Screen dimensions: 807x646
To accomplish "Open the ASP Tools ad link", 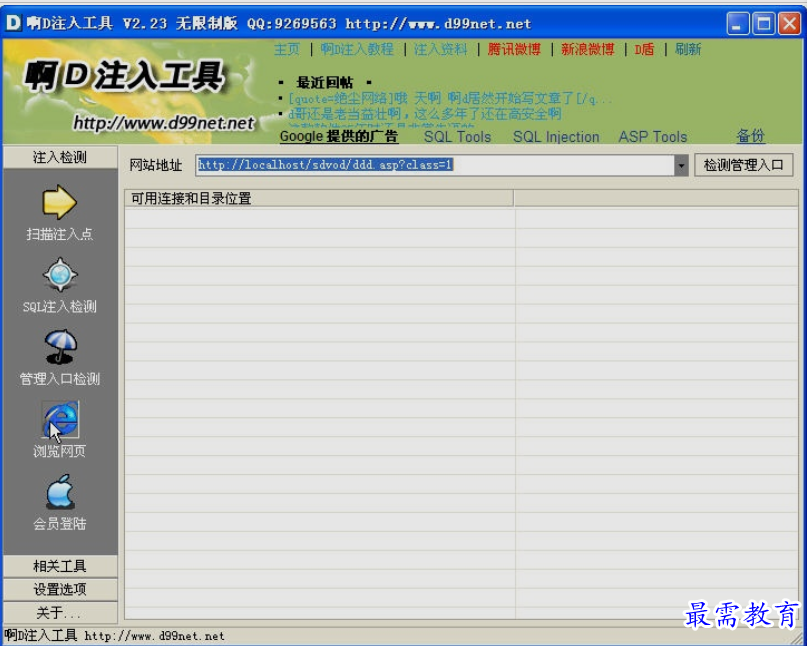I will (653, 137).
